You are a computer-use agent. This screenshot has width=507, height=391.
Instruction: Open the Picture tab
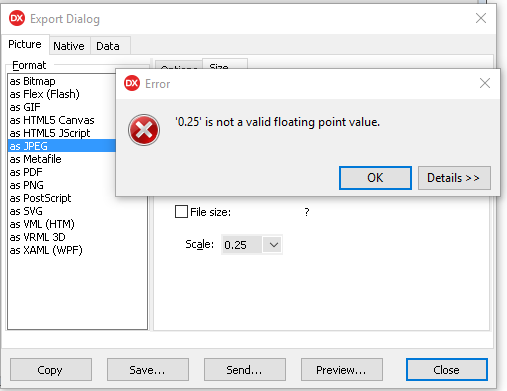(x=25, y=44)
